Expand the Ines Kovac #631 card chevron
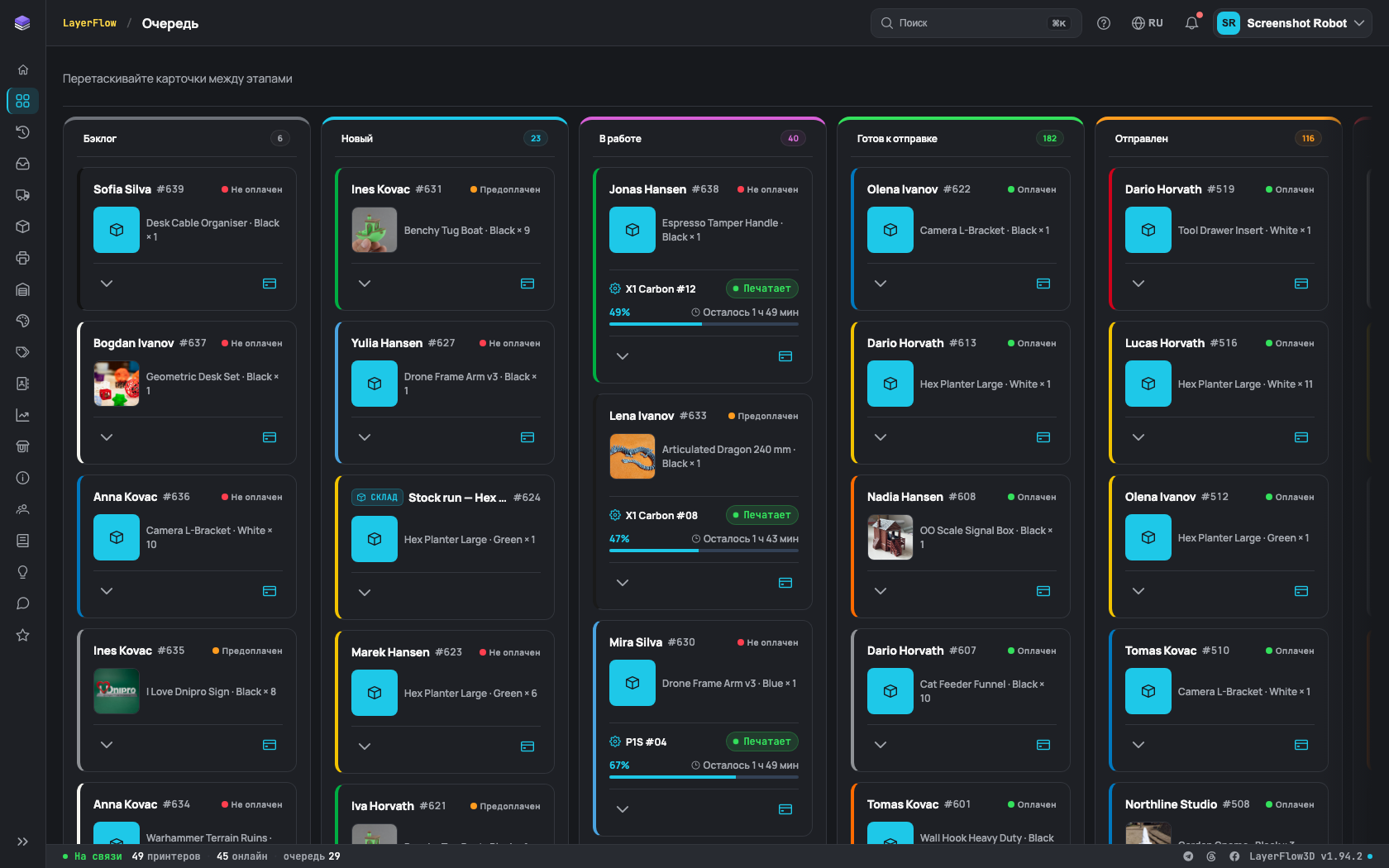Image resolution: width=1389 pixels, height=868 pixels. pyautogui.click(x=365, y=284)
